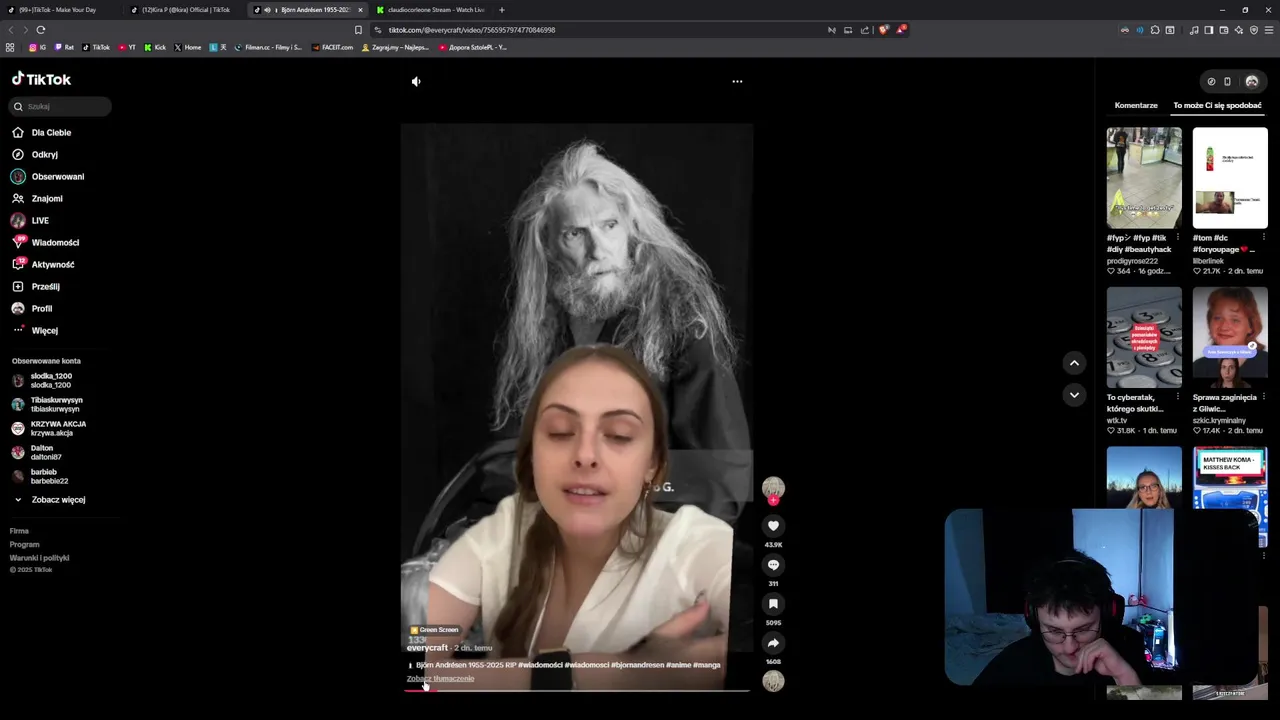
Task: Open the wtk.tv cyberatak video thumbnail
Action: pyautogui.click(x=1144, y=338)
